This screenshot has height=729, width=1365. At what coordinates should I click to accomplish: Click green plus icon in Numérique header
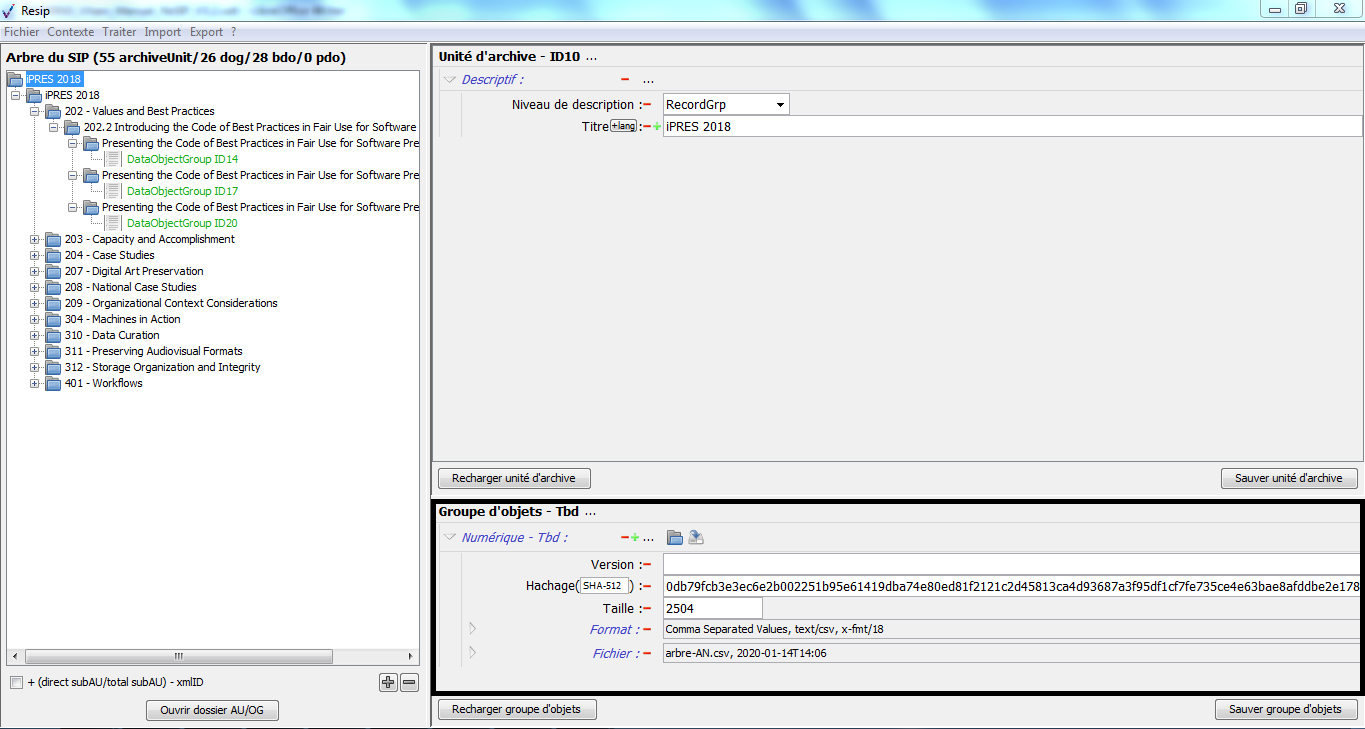634,538
